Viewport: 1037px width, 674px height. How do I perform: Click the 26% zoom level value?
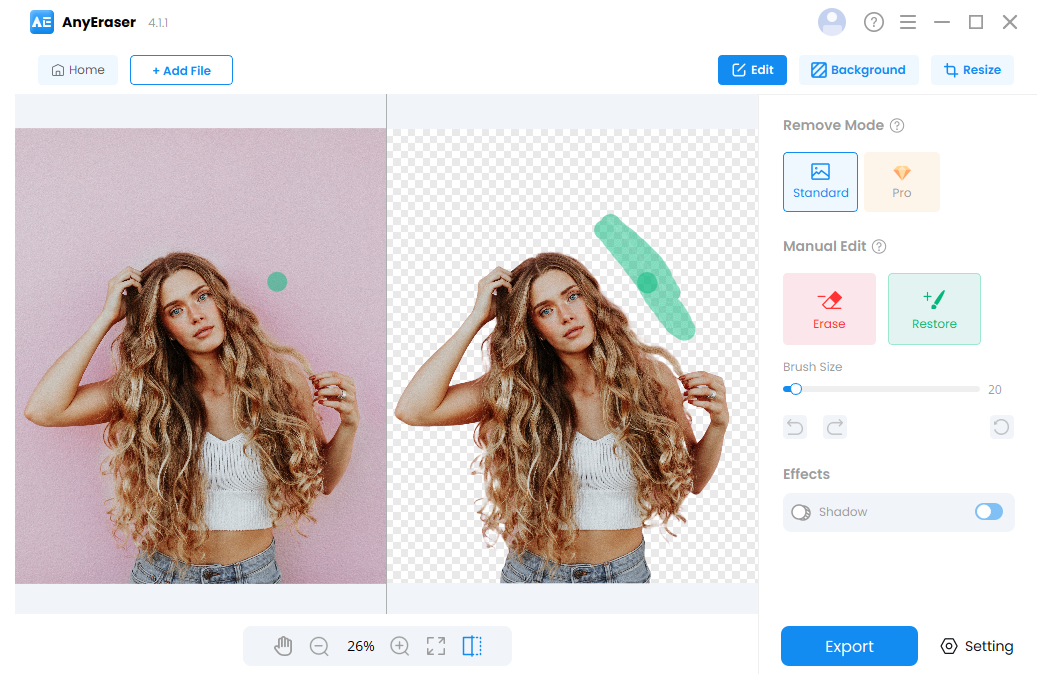coord(360,646)
